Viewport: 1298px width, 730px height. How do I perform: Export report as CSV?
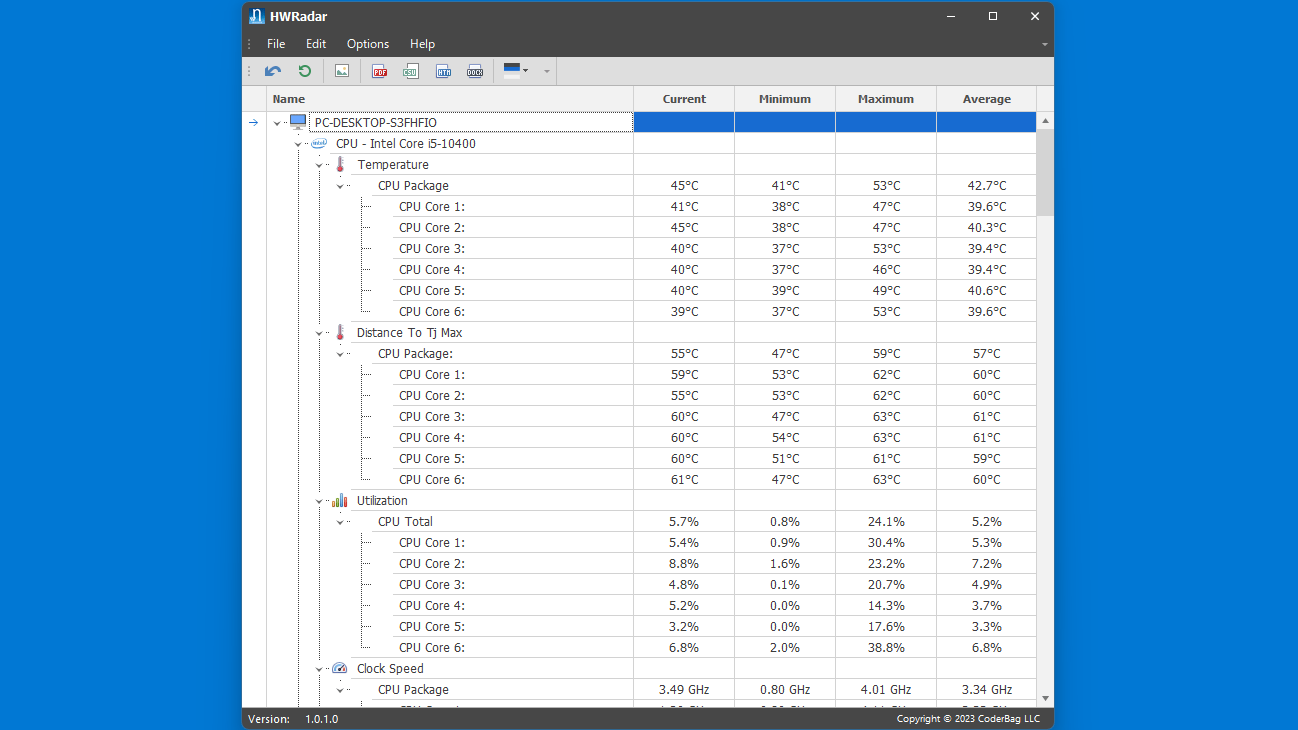(x=411, y=71)
